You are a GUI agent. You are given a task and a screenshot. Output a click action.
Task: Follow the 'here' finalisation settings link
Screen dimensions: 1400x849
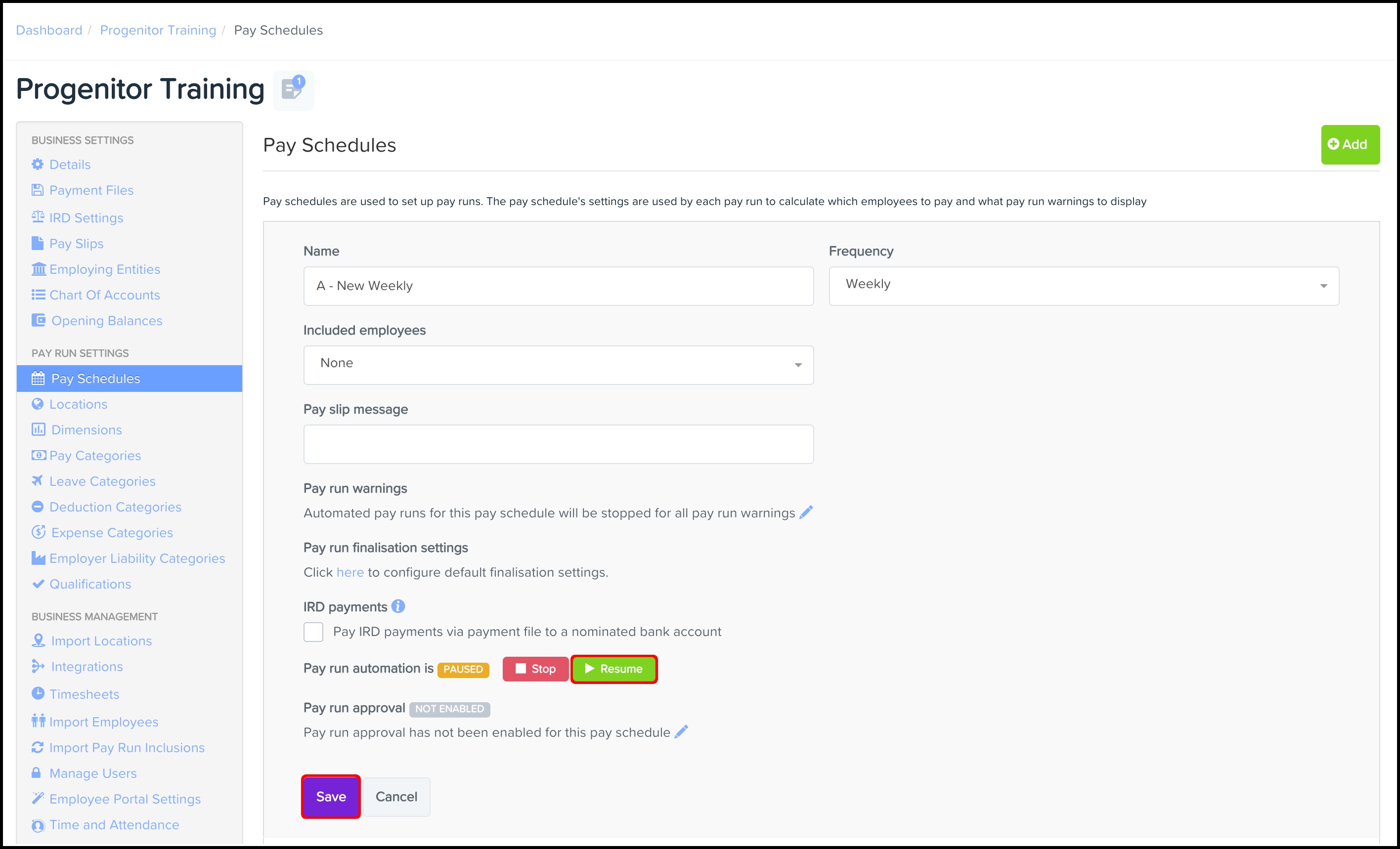[x=350, y=572]
